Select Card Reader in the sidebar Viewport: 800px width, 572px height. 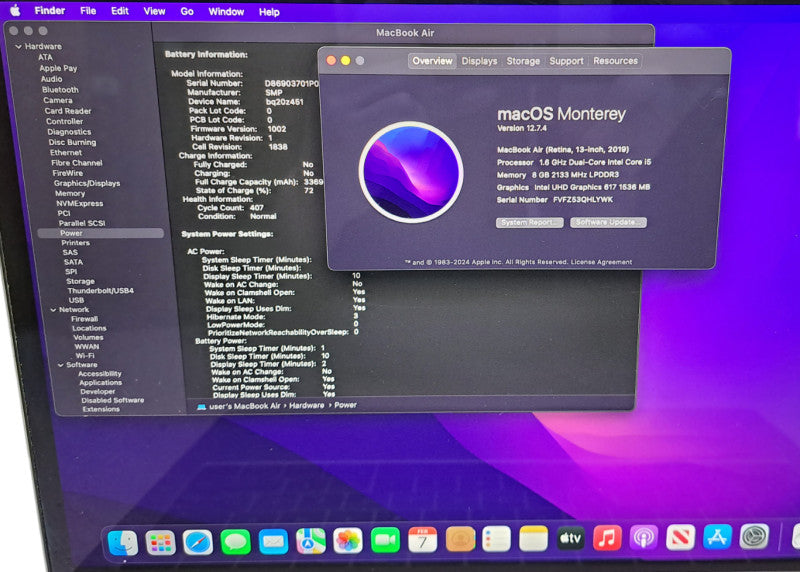click(67, 111)
